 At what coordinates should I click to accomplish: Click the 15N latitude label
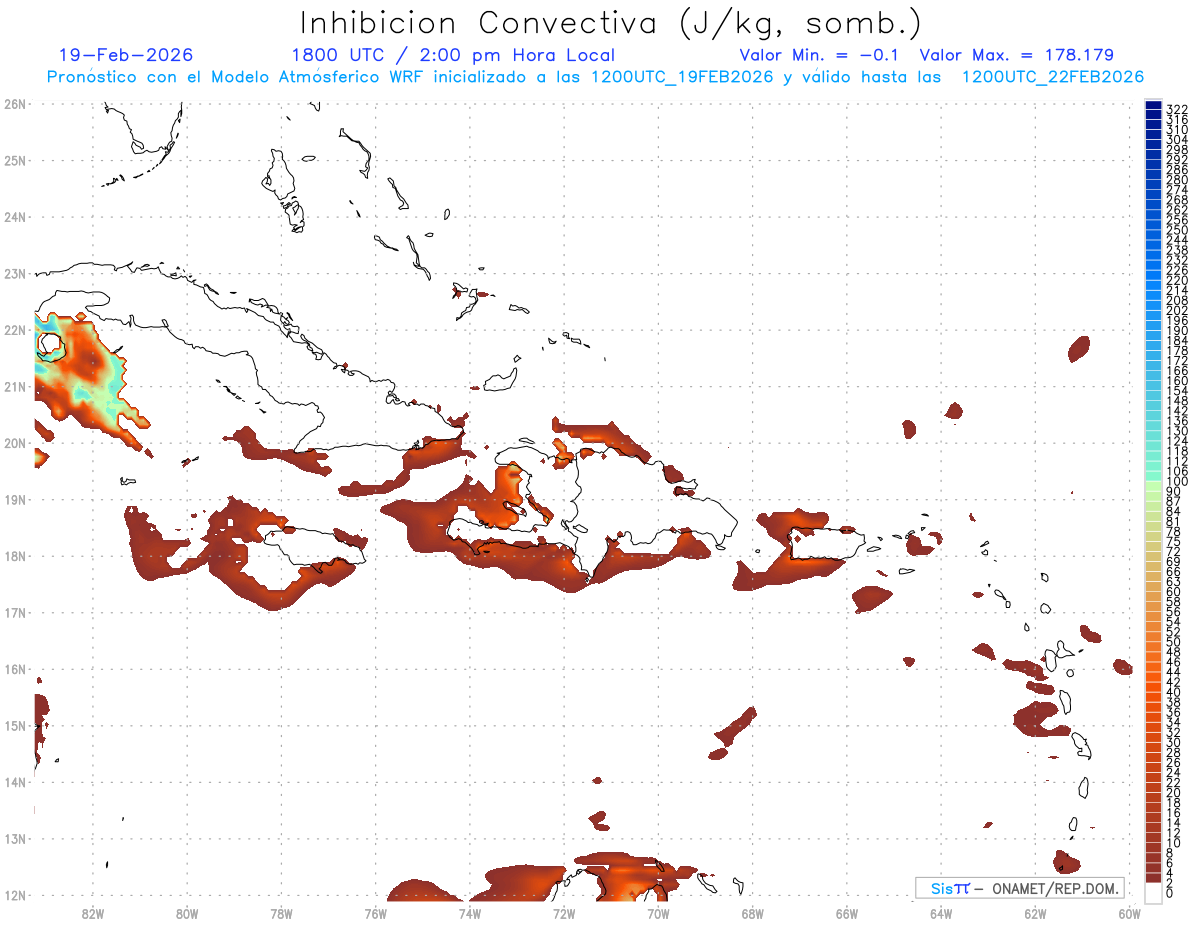click(15, 725)
